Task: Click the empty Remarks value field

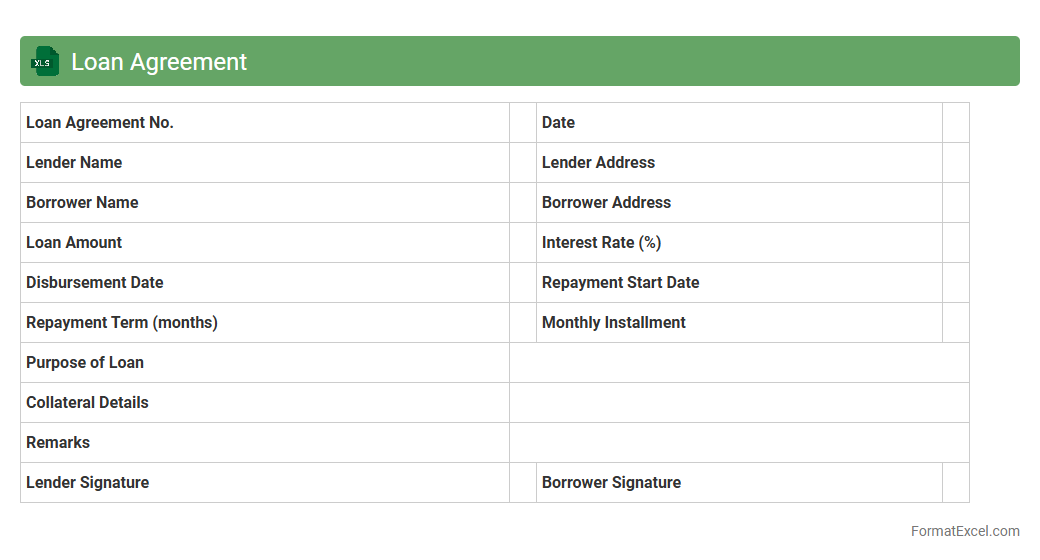Action: click(x=739, y=442)
